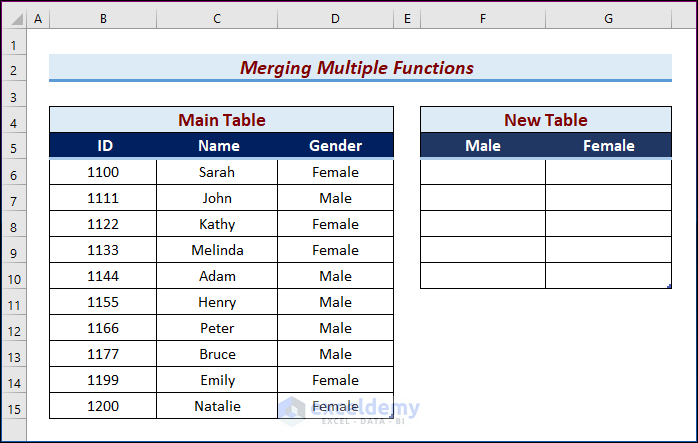
Task: Click cell containing ID 1144
Action: click(x=103, y=276)
